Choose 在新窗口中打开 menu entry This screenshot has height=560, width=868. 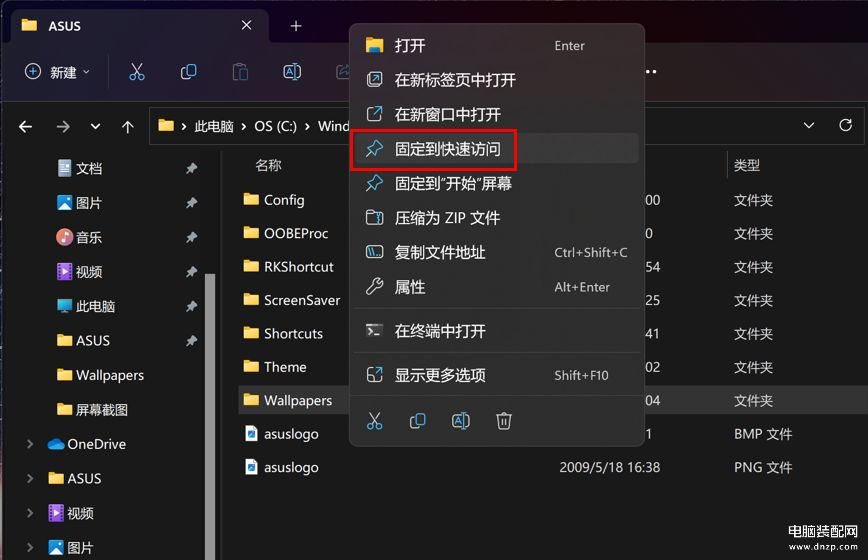pyautogui.click(x=497, y=115)
